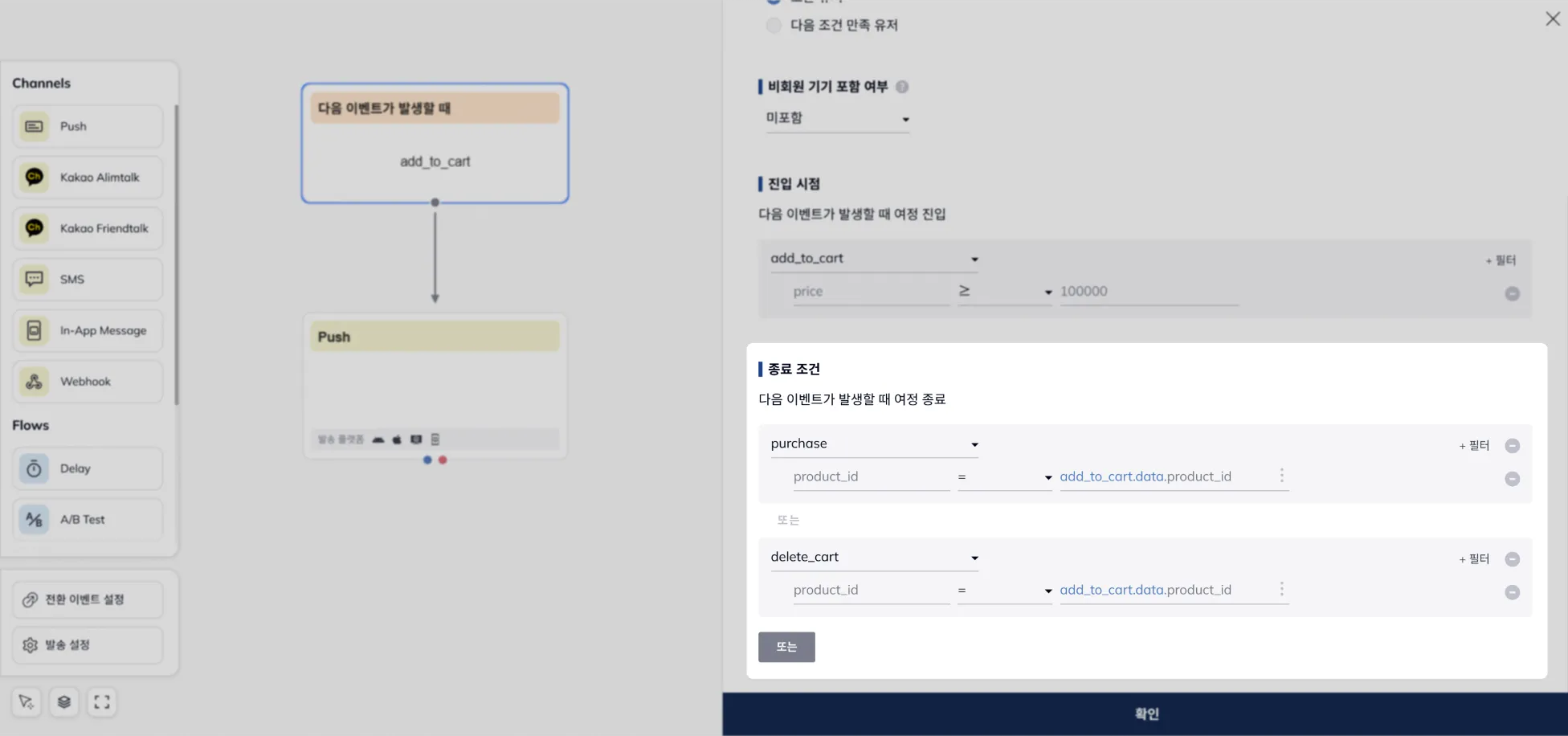Click purchase add_to_cart.data.product_id value
Screen dimensions: 1568x736
tap(1145, 476)
